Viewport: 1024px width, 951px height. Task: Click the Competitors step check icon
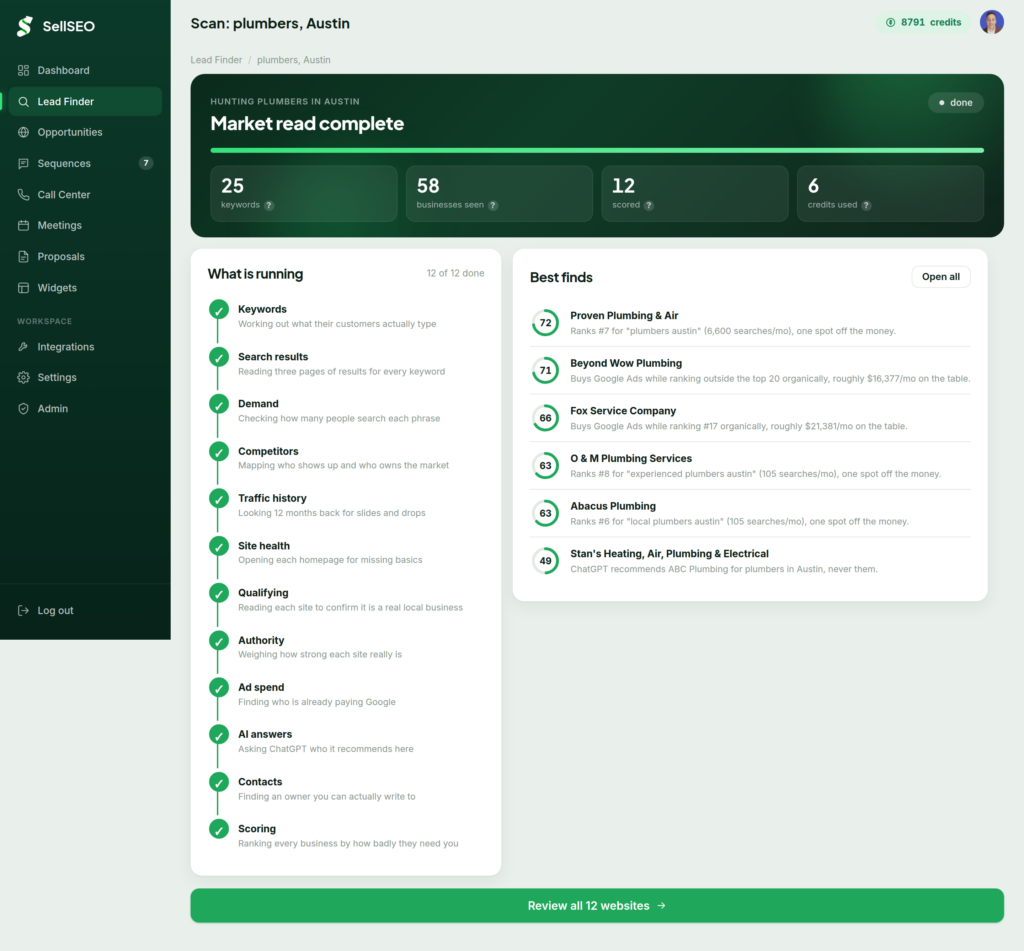pyautogui.click(x=219, y=451)
